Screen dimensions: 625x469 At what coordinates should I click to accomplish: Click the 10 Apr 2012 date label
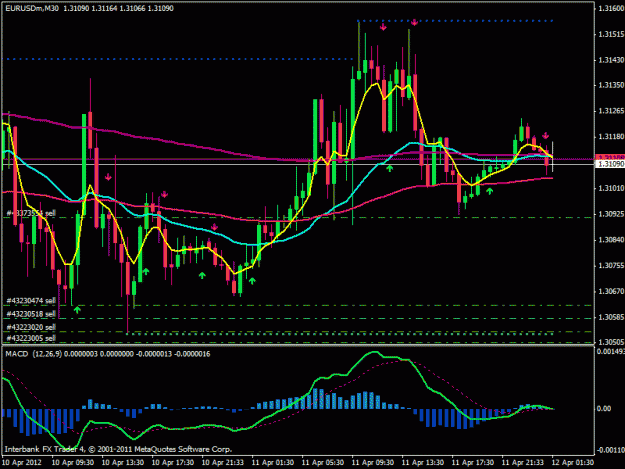21,462
